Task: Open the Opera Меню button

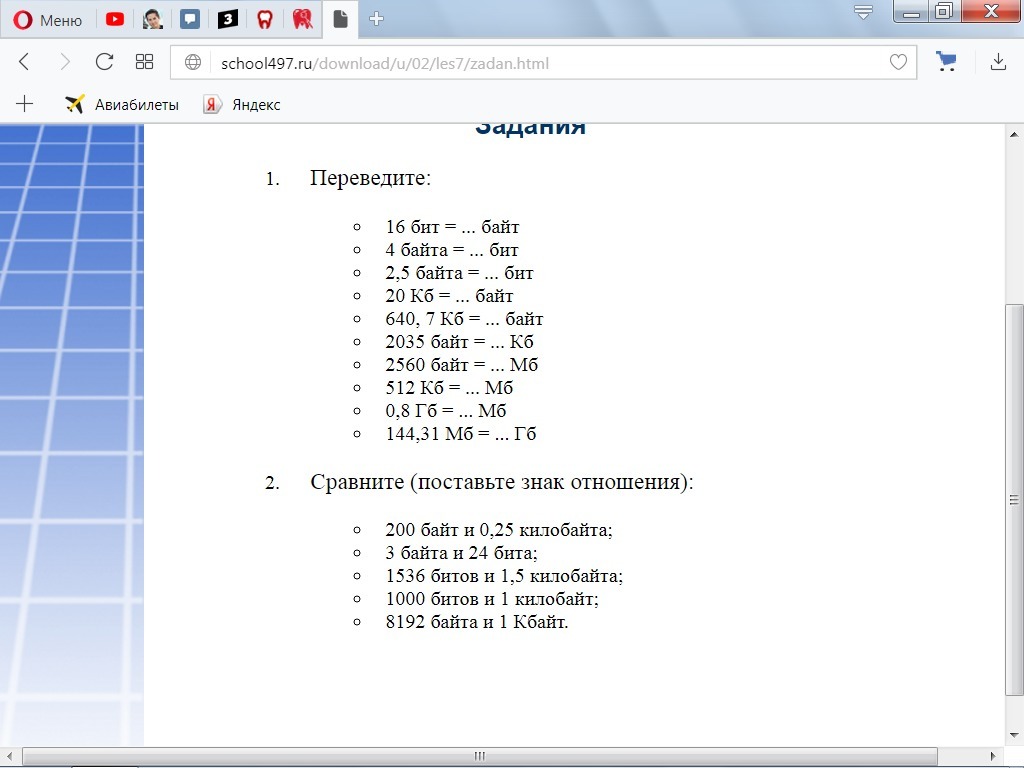Action: pyautogui.click(x=48, y=20)
